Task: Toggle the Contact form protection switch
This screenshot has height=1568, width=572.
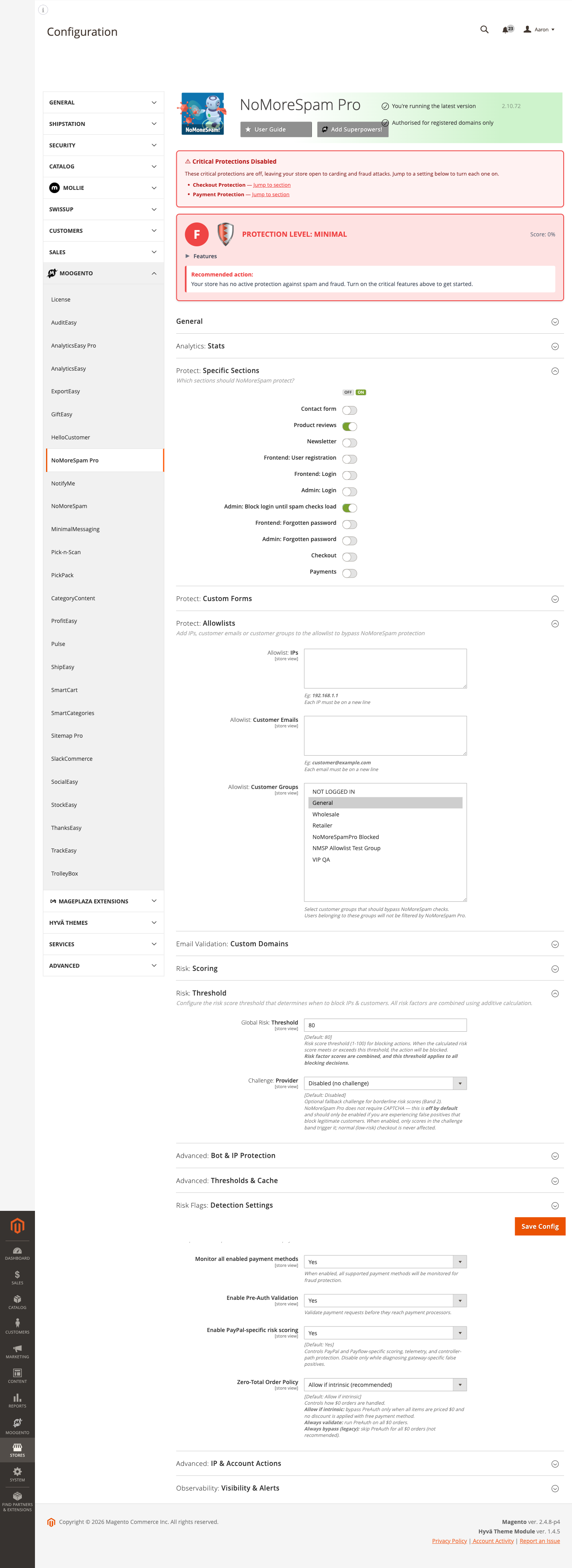Action: click(x=349, y=410)
